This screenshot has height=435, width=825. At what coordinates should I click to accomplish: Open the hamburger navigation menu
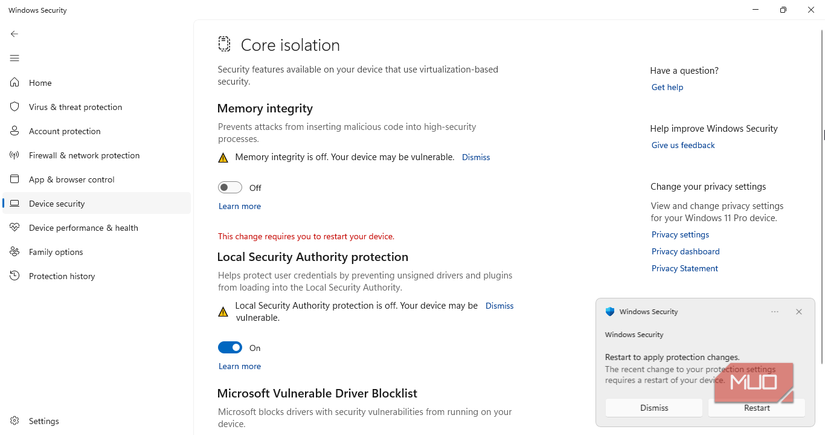(14, 58)
